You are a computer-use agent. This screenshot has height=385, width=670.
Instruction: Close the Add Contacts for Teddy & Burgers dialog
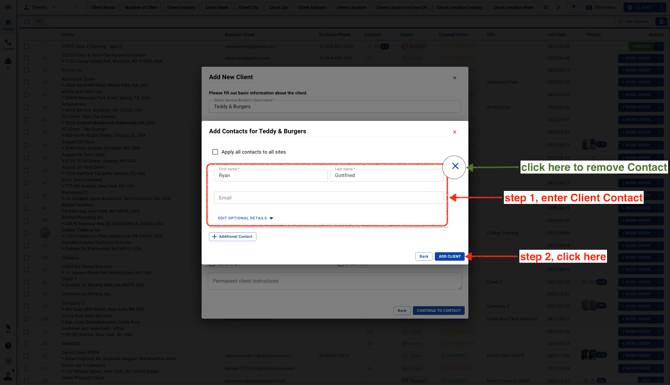tap(454, 132)
